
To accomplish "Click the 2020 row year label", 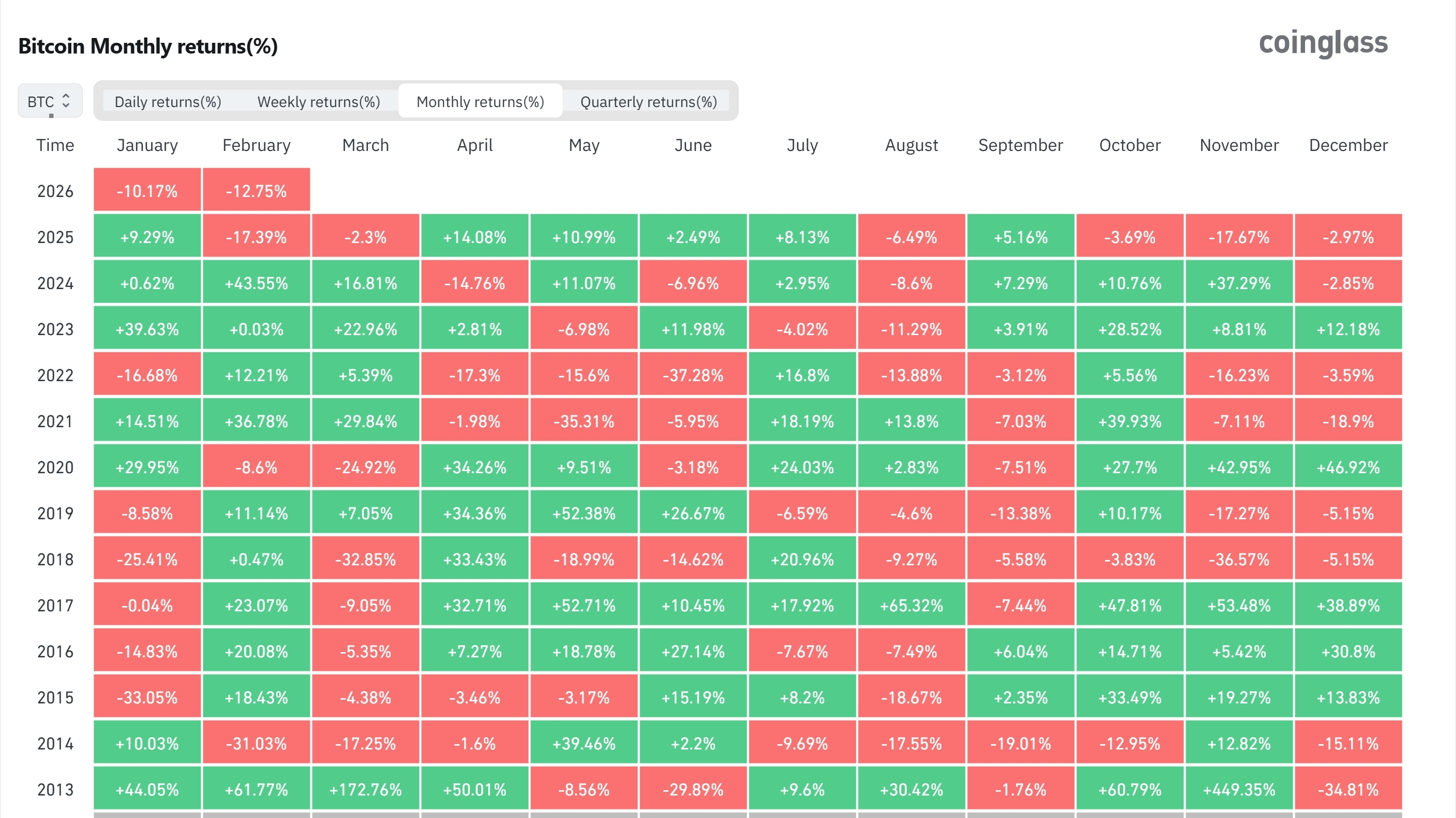I will click(x=55, y=467).
